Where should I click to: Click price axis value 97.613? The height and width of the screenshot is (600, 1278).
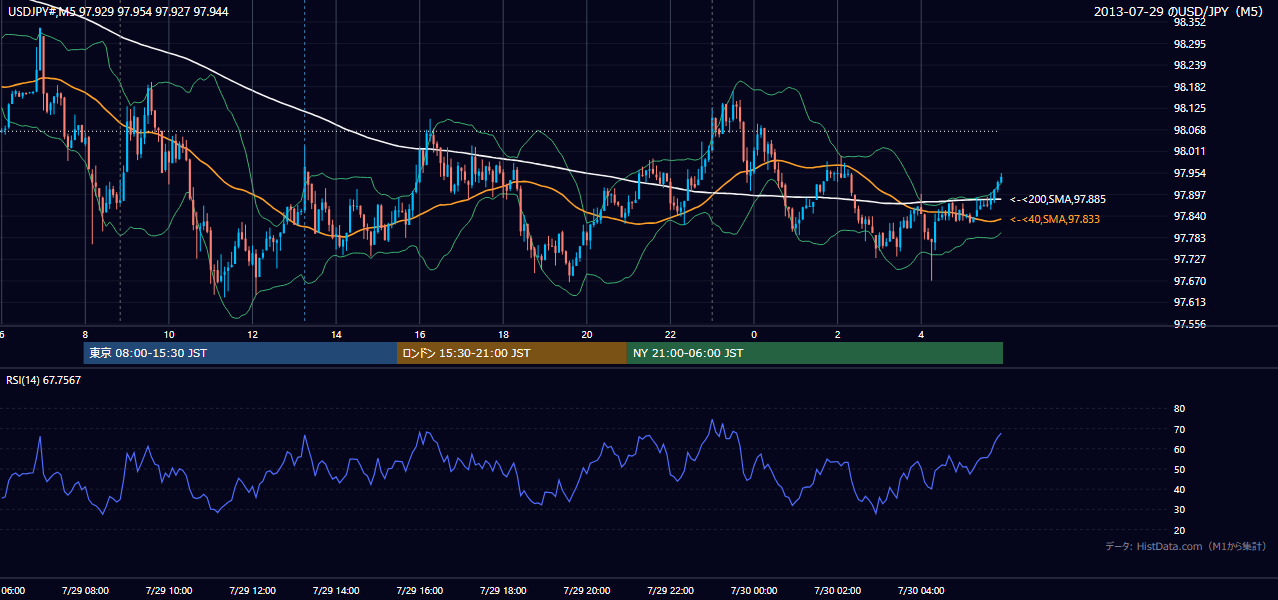pos(1190,302)
